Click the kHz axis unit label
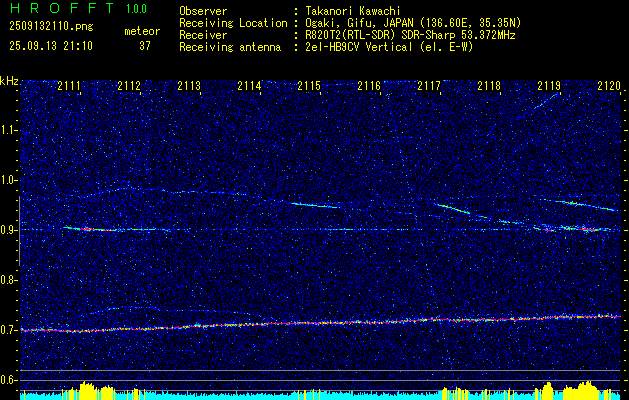 (10, 80)
